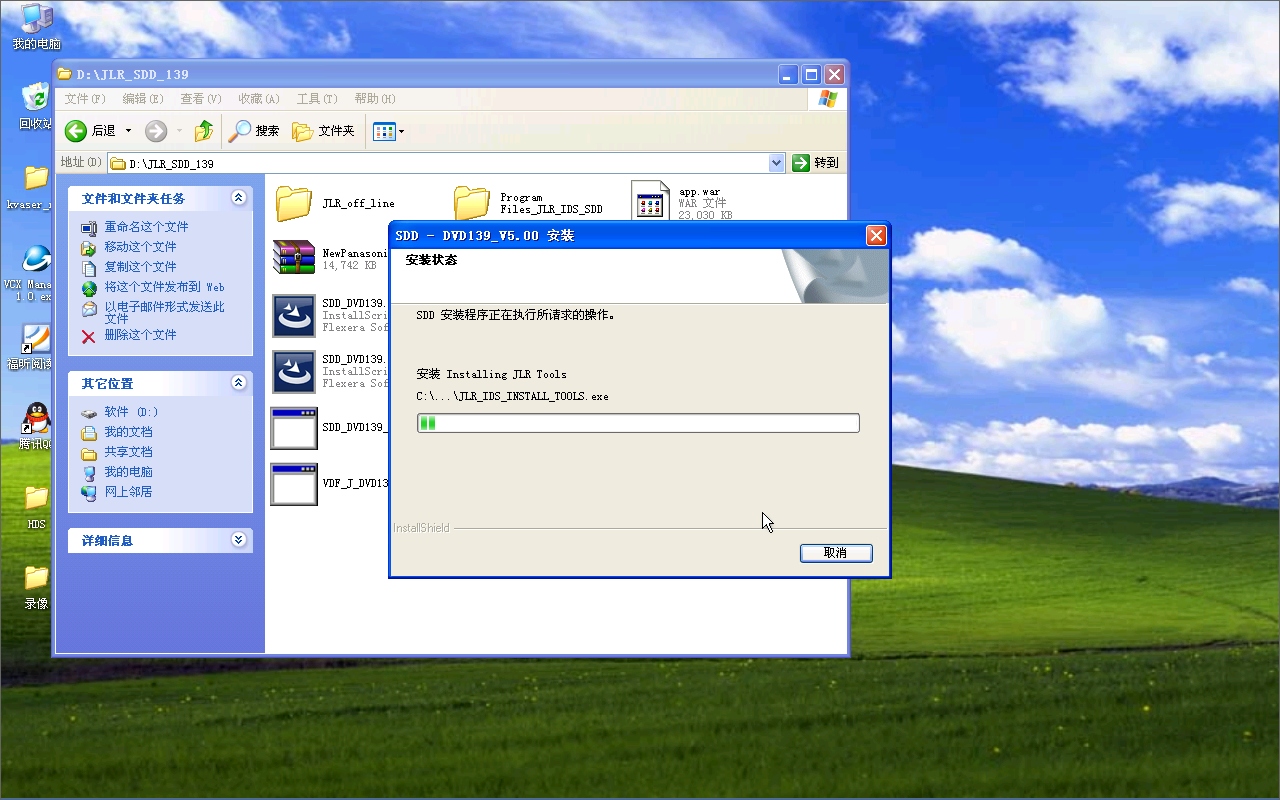Open the 查看(V) menu
The image size is (1280, 800).
[201, 99]
